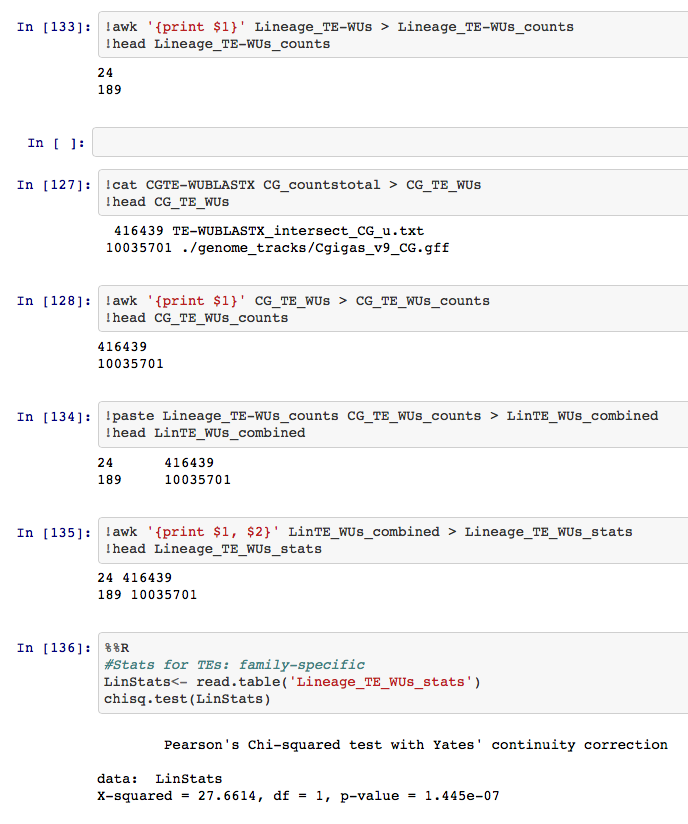The height and width of the screenshot is (824, 688).
Task: Click the R code cell In [136]
Action: [x=393, y=673]
